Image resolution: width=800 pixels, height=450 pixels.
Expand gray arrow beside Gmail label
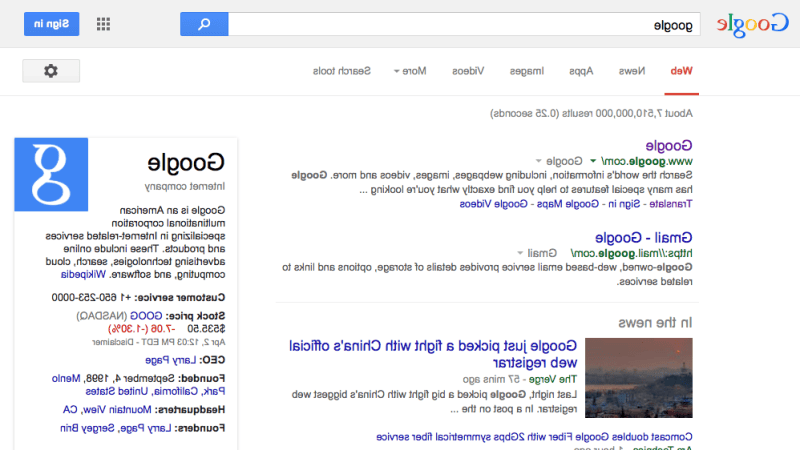520,253
